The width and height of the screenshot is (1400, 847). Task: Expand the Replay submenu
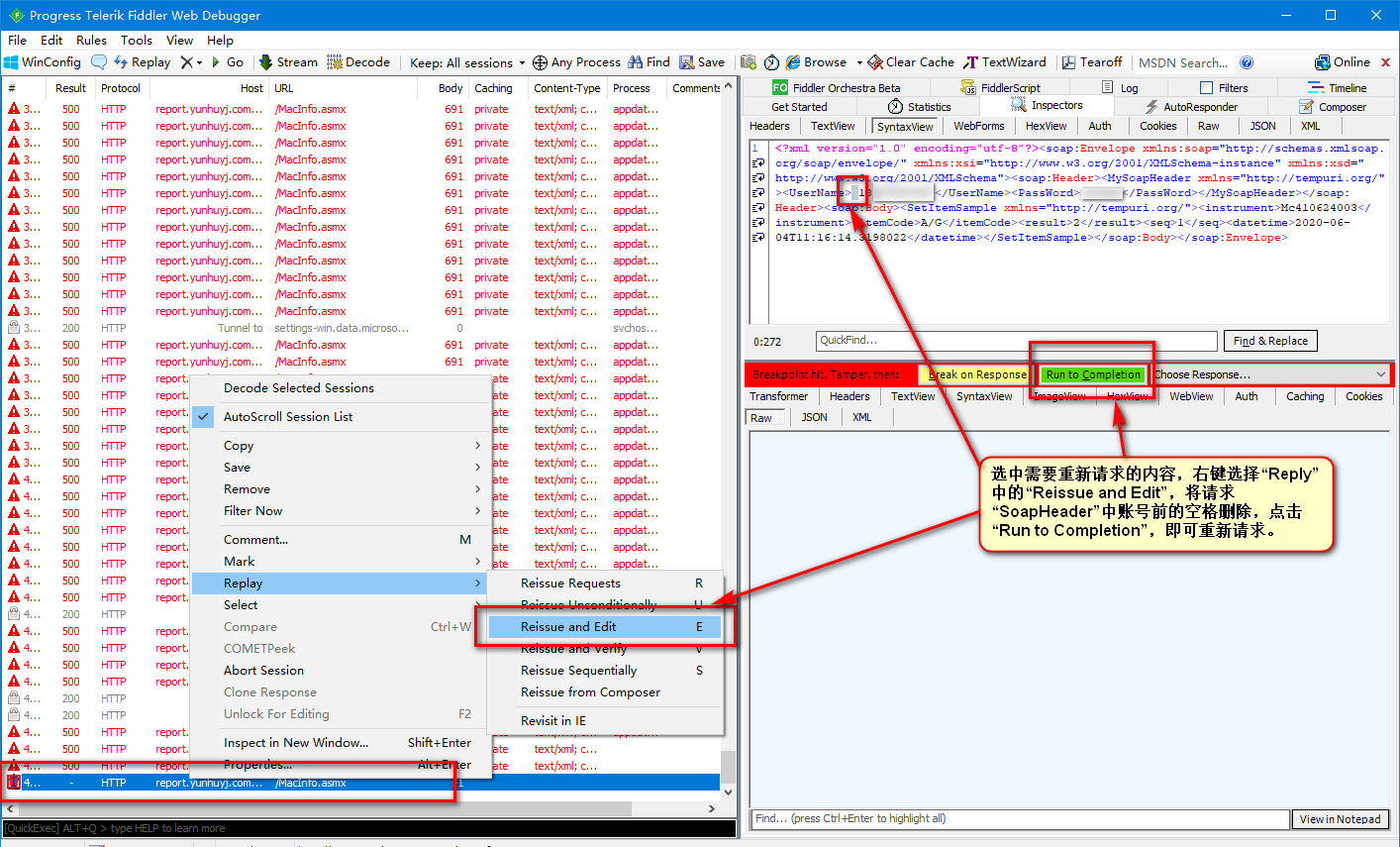(341, 583)
